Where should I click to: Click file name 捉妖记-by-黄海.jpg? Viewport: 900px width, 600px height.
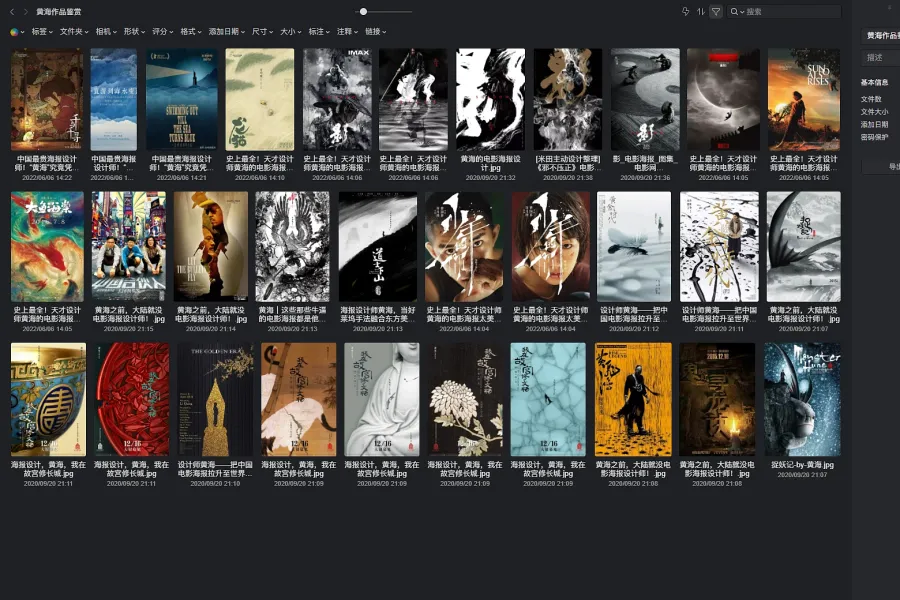(802, 464)
